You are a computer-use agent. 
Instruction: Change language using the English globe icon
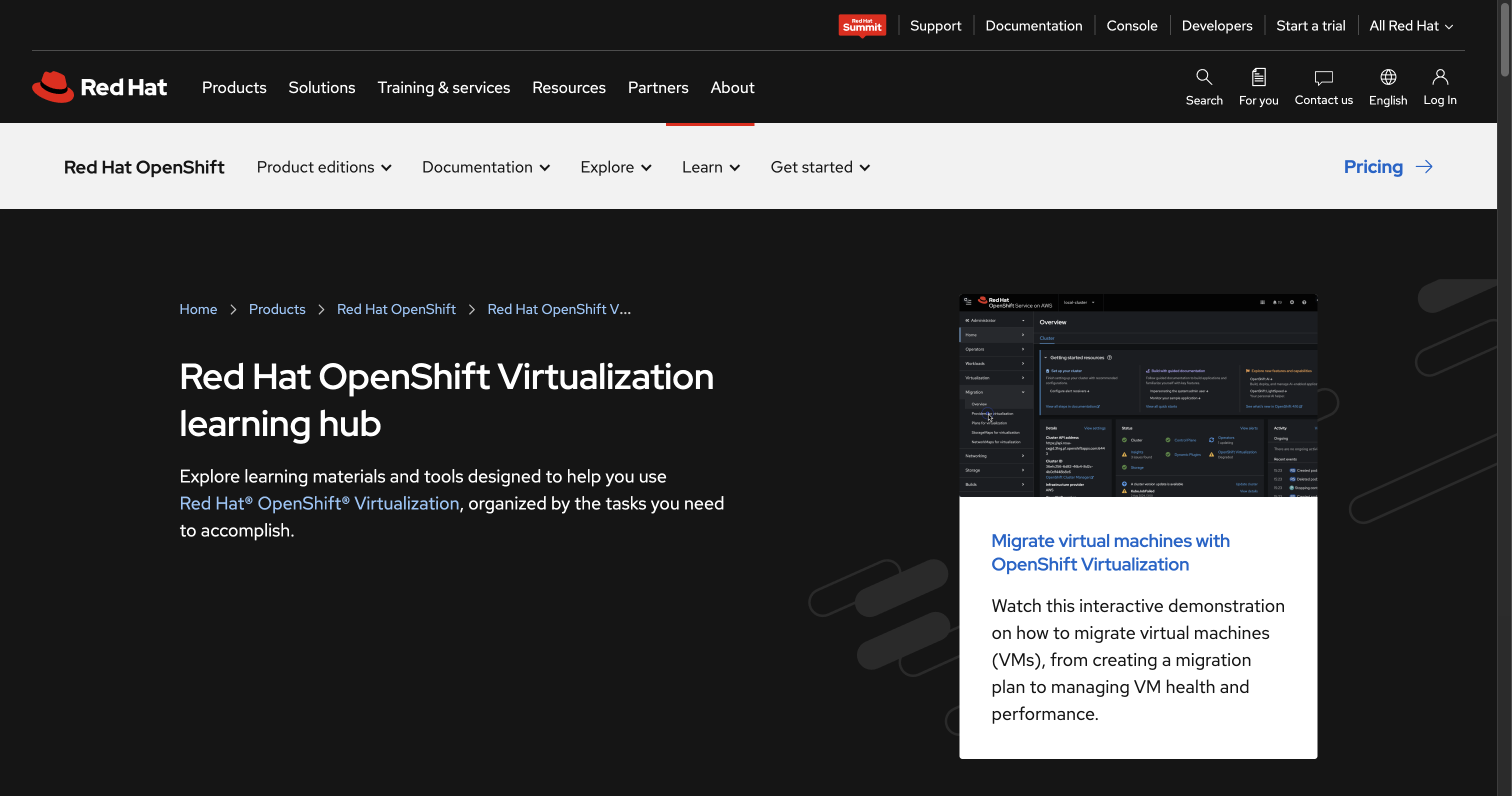1388,87
